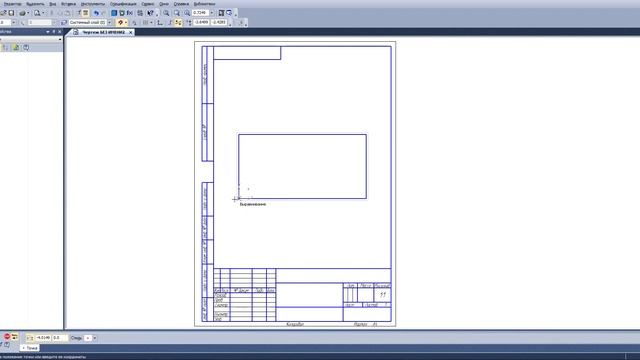
Task: Click the Layer manager icon
Action: (64, 22)
